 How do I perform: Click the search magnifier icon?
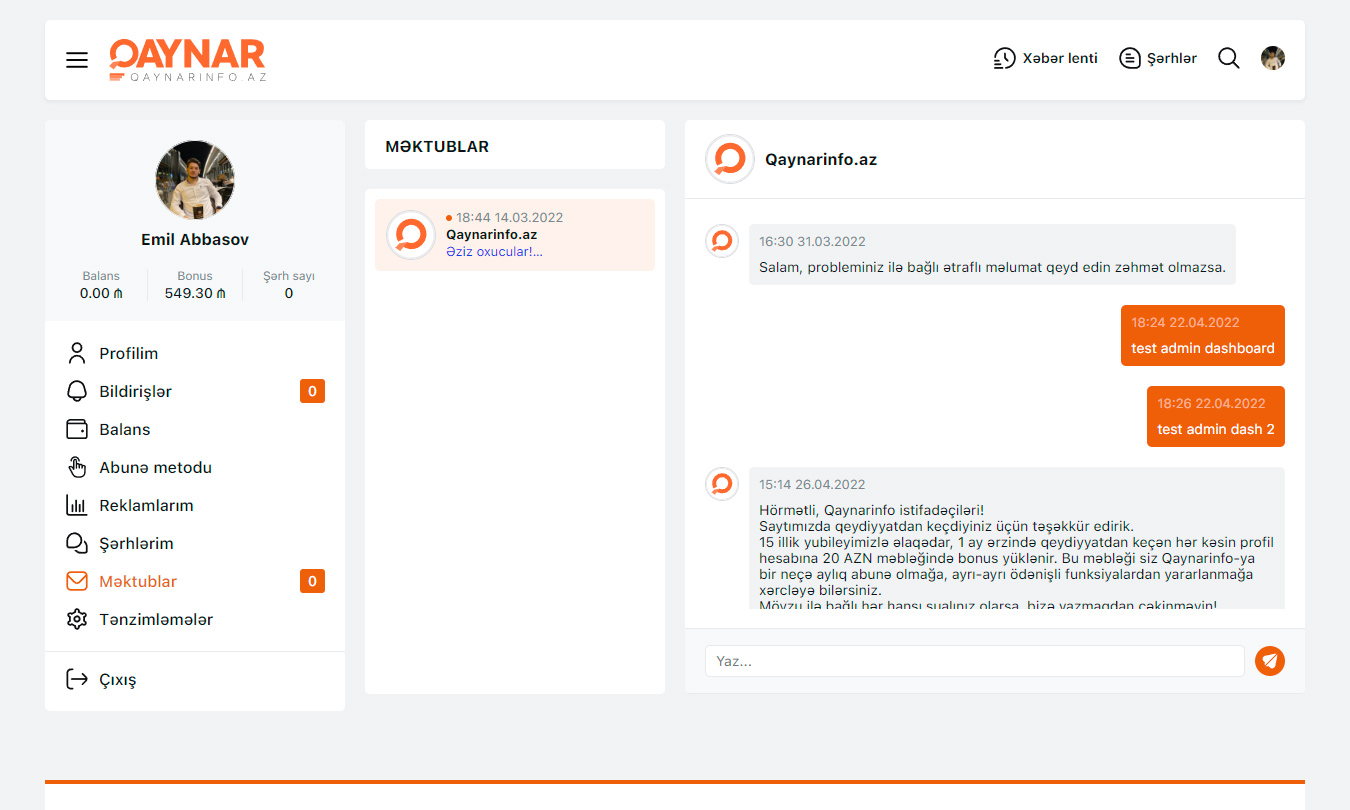[1228, 58]
